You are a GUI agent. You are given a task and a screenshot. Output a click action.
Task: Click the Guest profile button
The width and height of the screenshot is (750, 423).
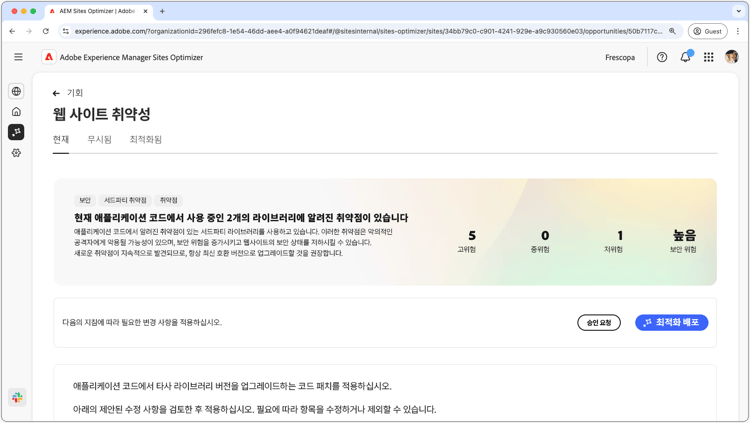707,31
